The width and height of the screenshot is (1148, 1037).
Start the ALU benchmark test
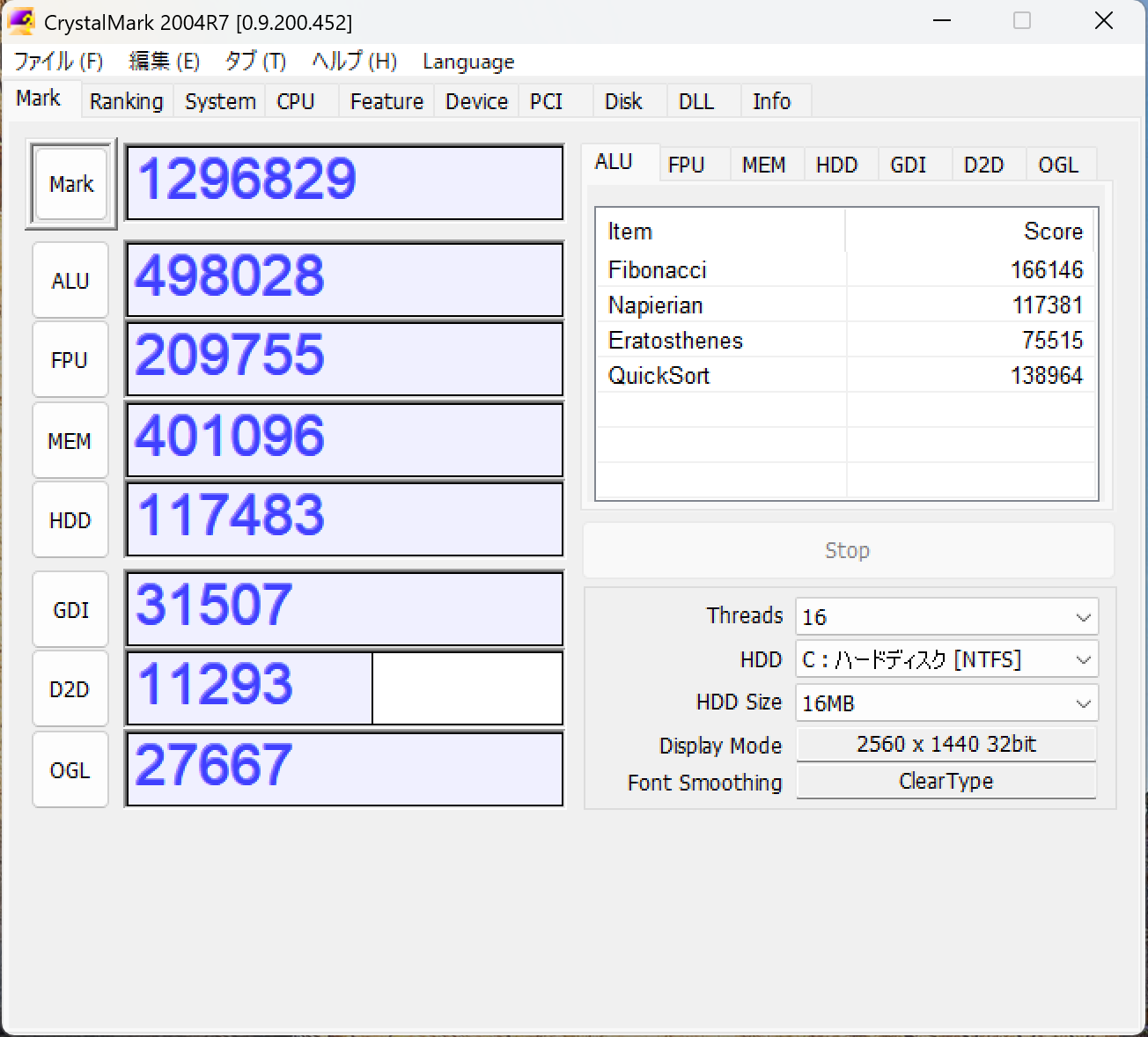tap(70, 281)
